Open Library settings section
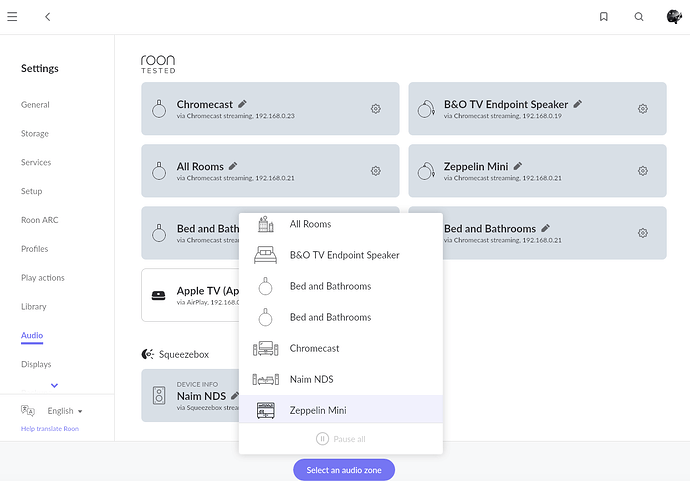The width and height of the screenshot is (690, 481). point(33,306)
